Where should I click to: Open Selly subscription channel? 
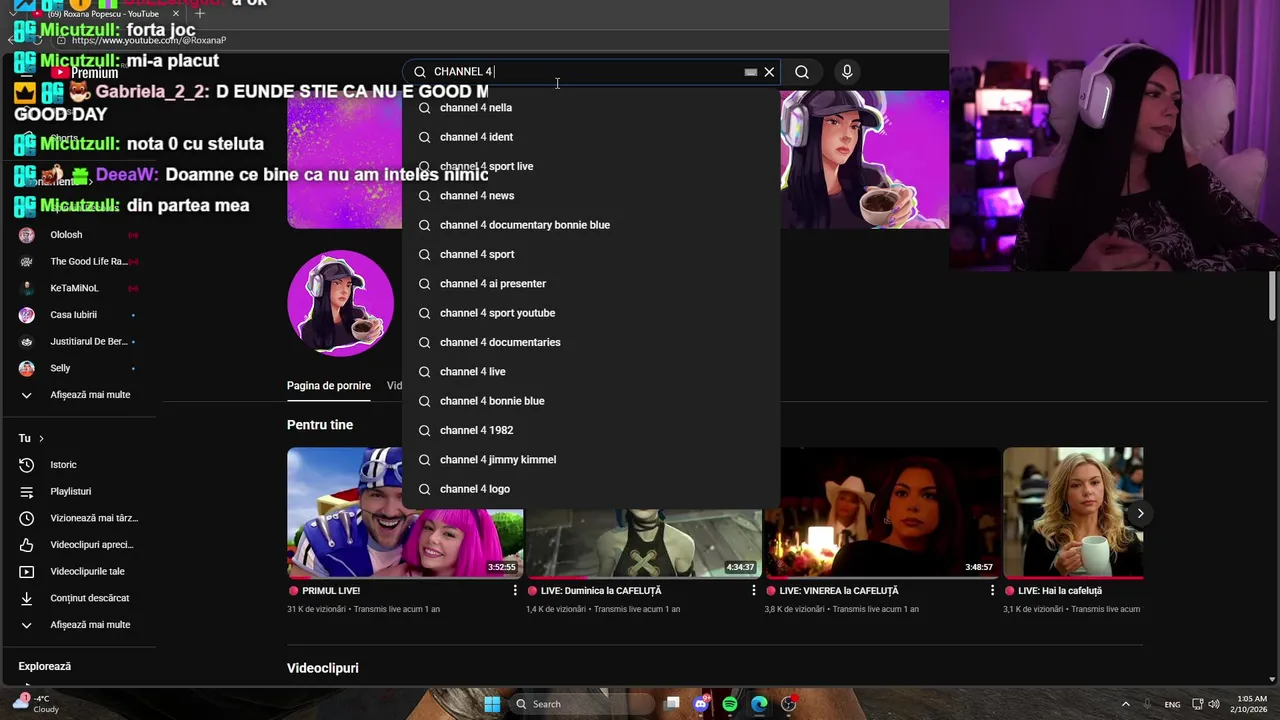(x=78, y=368)
